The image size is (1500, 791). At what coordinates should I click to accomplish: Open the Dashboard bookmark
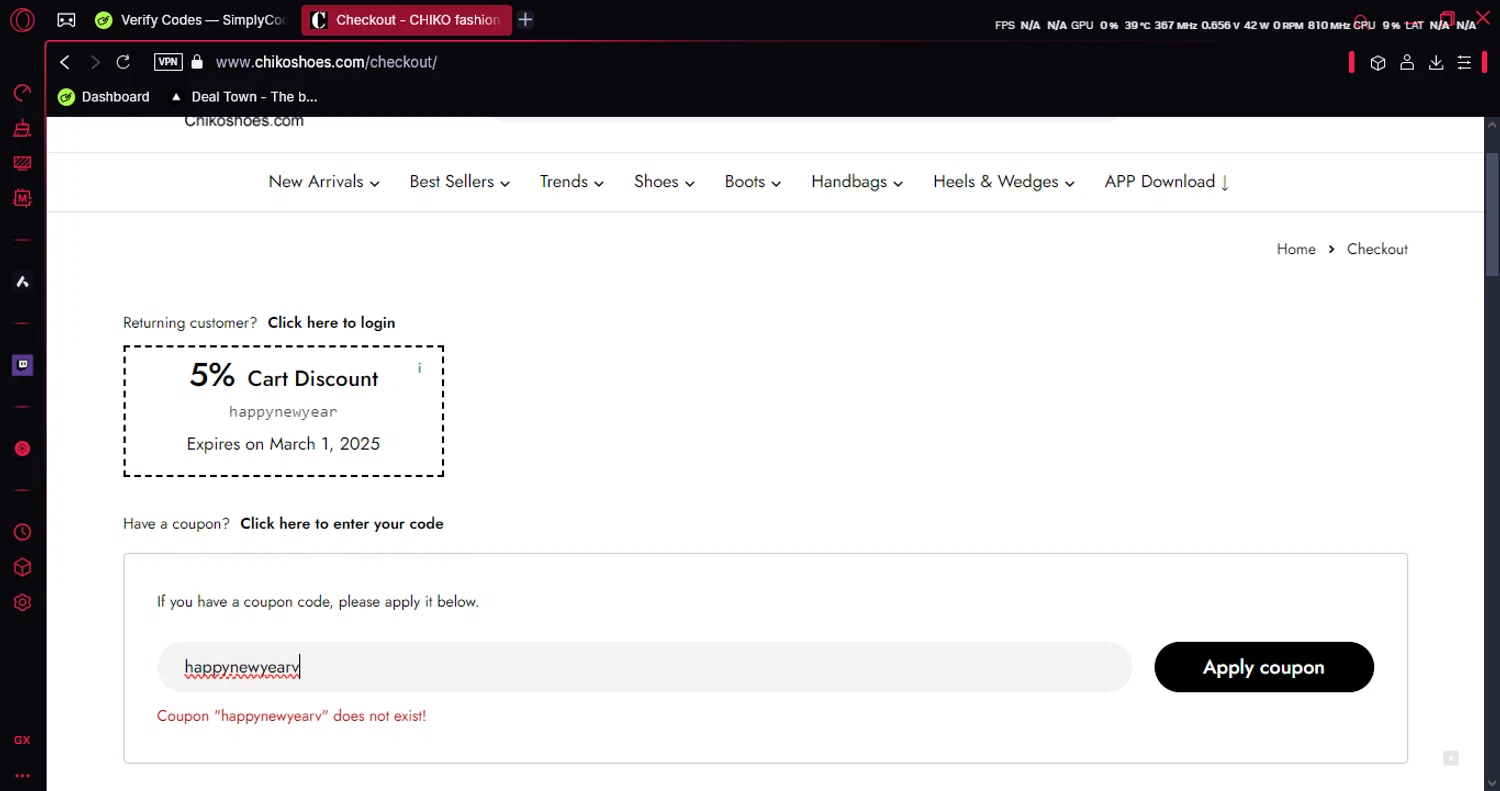coord(104,97)
